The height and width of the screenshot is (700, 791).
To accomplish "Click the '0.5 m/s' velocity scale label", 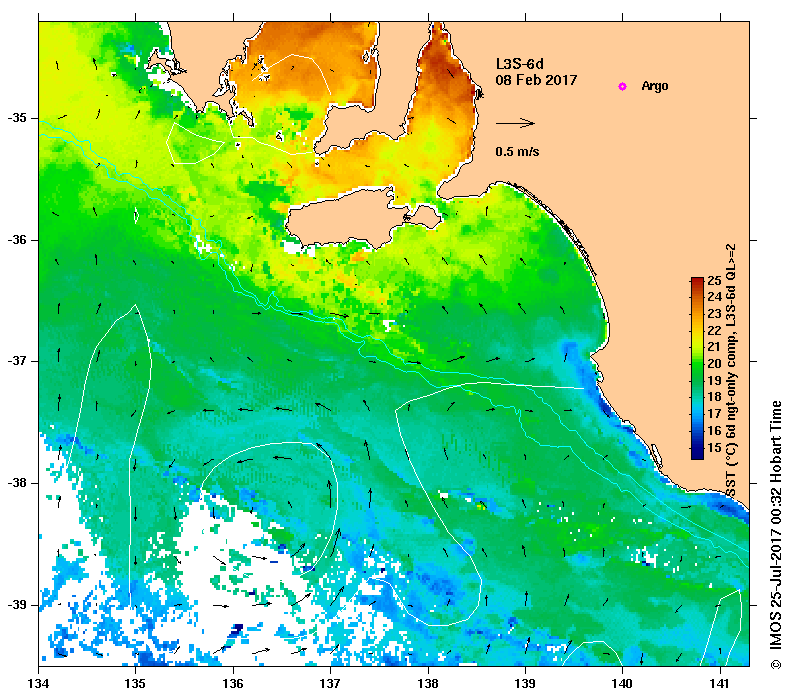I will (x=517, y=151).
